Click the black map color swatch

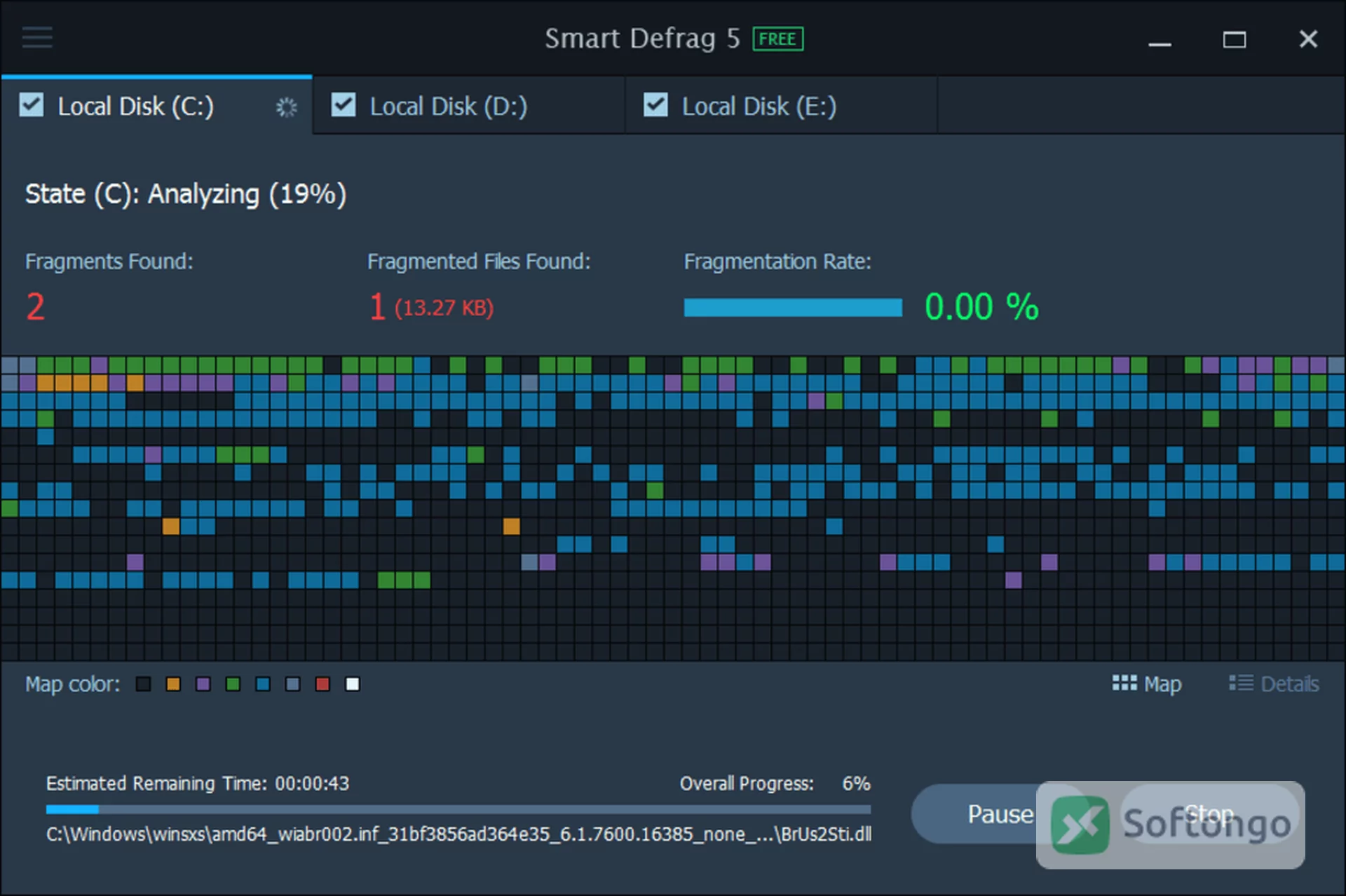point(143,684)
